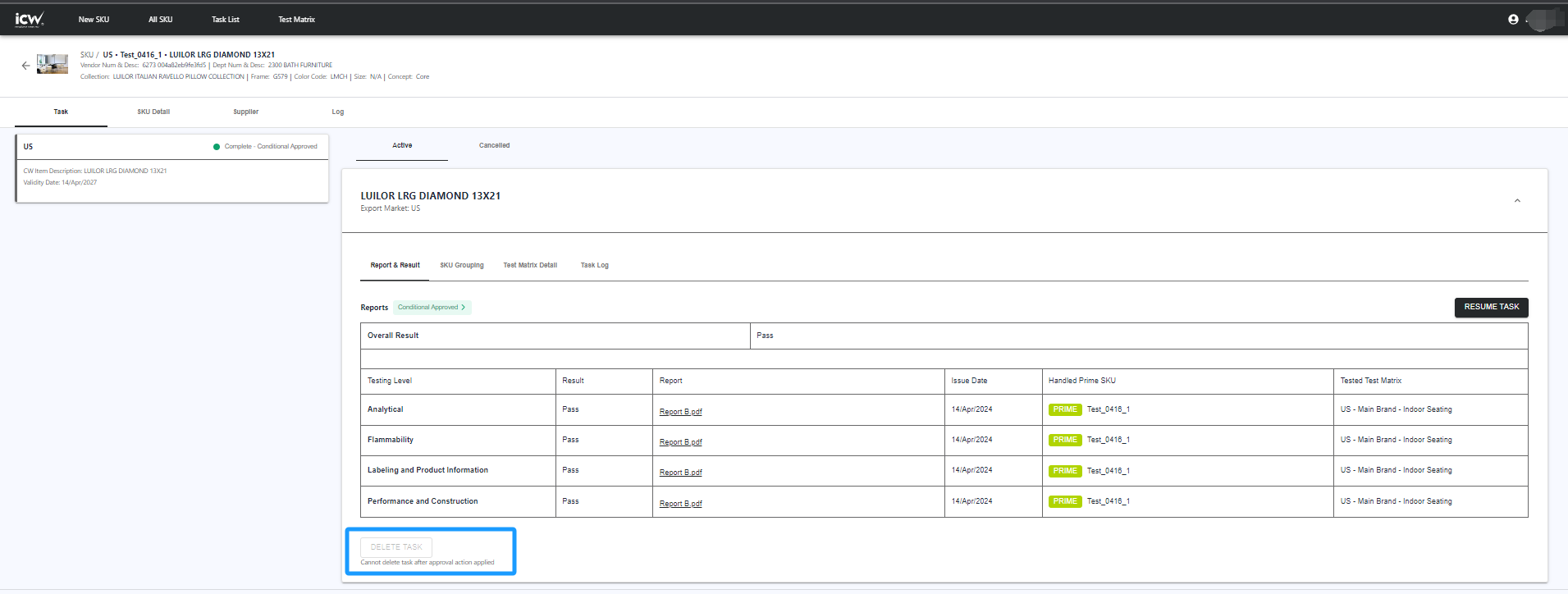The image size is (1568, 594).
Task: Collapse the LUILOR LRG DIAMOND 13X21 panel
Action: (x=1517, y=201)
